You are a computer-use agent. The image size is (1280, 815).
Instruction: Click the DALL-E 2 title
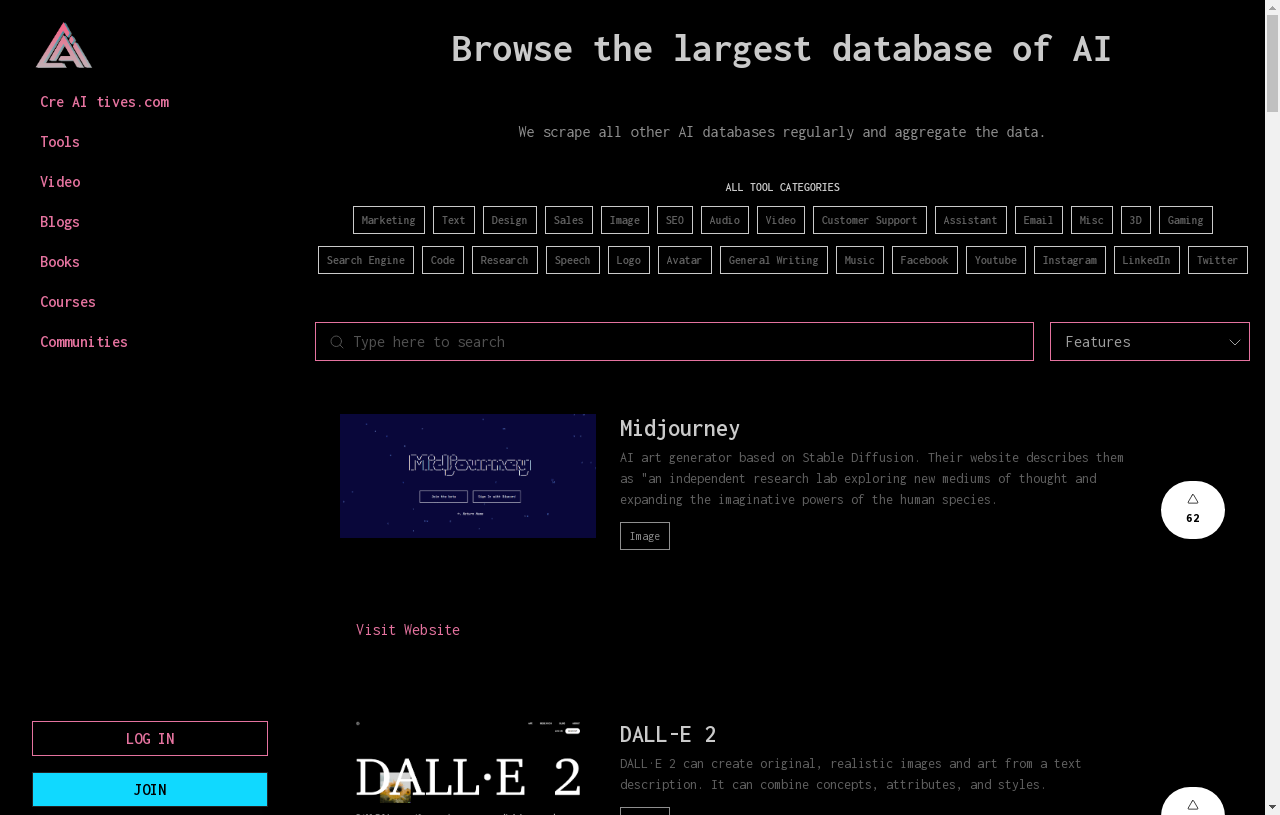tap(668, 734)
